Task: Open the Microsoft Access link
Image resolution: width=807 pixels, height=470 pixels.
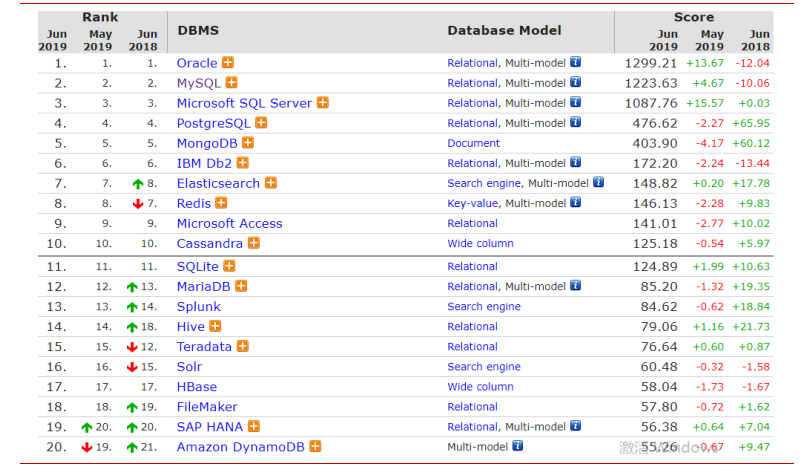Action: pos(230,224)
